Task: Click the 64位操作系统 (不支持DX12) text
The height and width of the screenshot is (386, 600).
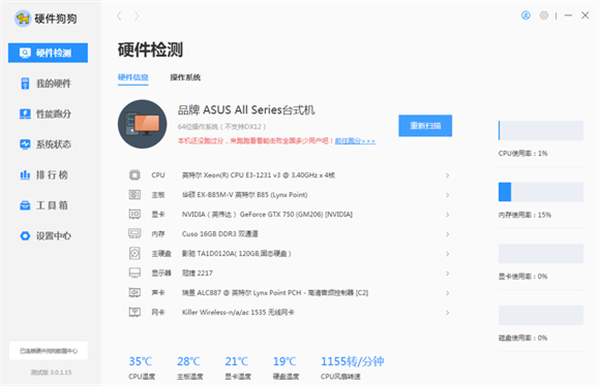Action: point(222,127)
